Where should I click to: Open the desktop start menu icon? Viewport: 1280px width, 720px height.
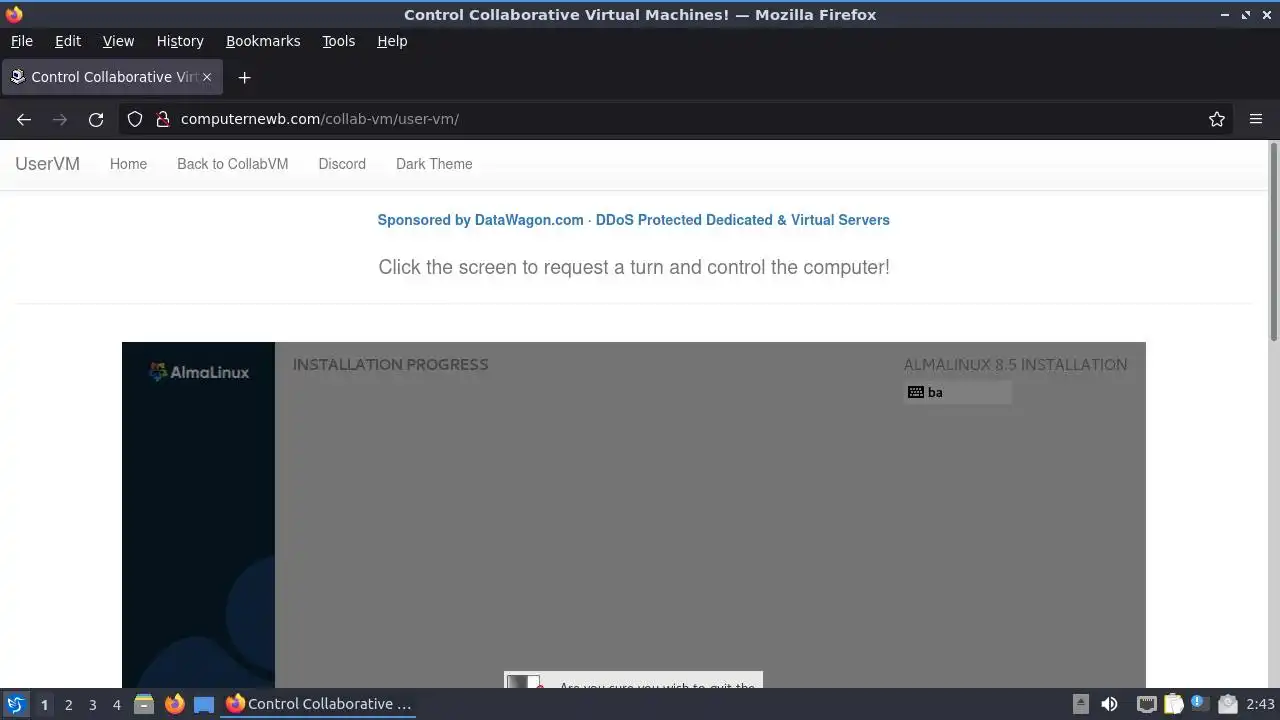15,704
